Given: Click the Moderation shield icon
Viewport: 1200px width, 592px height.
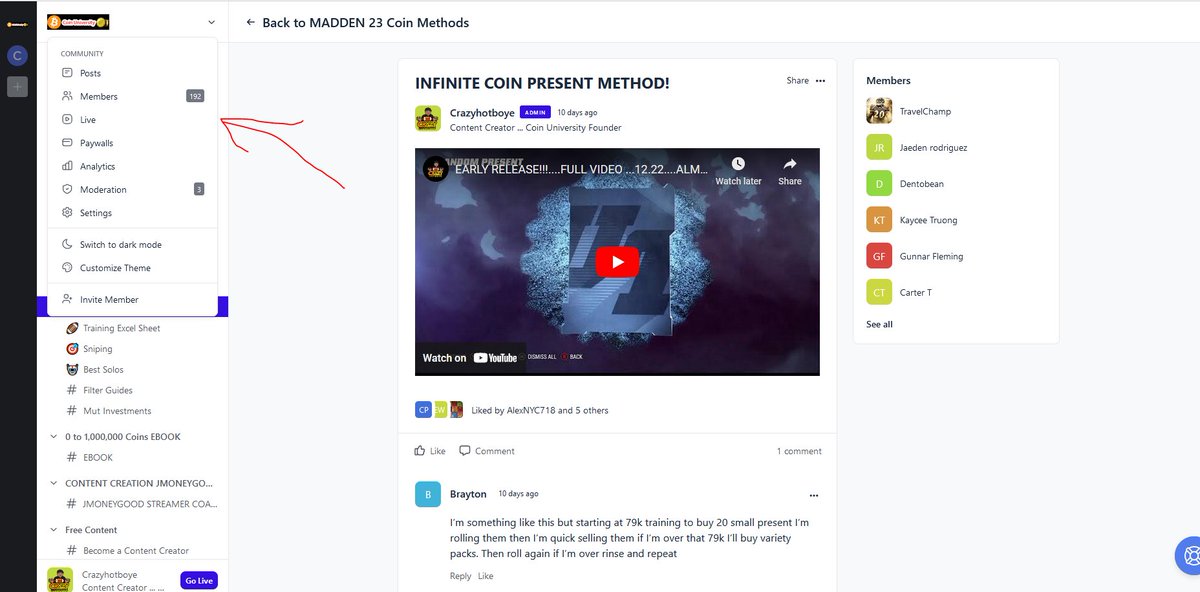Looking at the screenshot, I should tap(67, 189).
